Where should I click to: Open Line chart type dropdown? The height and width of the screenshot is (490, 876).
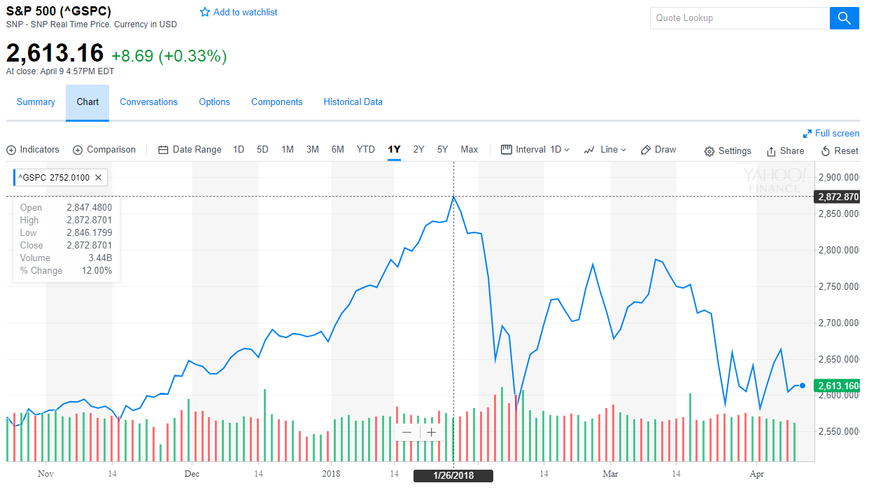tap(605, 150)
